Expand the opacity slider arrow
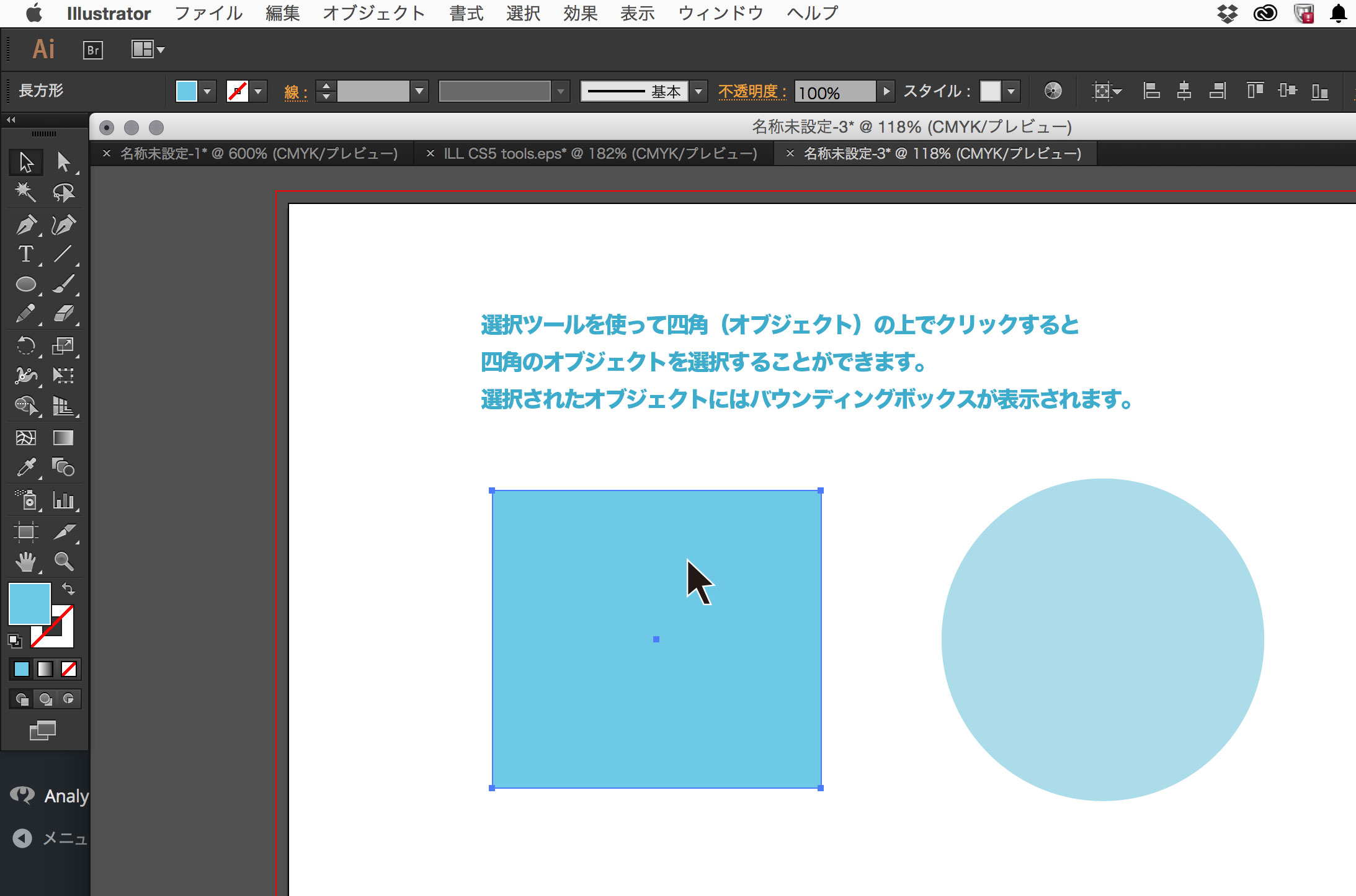Image resolution: width=1356 pixels, height=896 pixels. click(x=886, y=92)
